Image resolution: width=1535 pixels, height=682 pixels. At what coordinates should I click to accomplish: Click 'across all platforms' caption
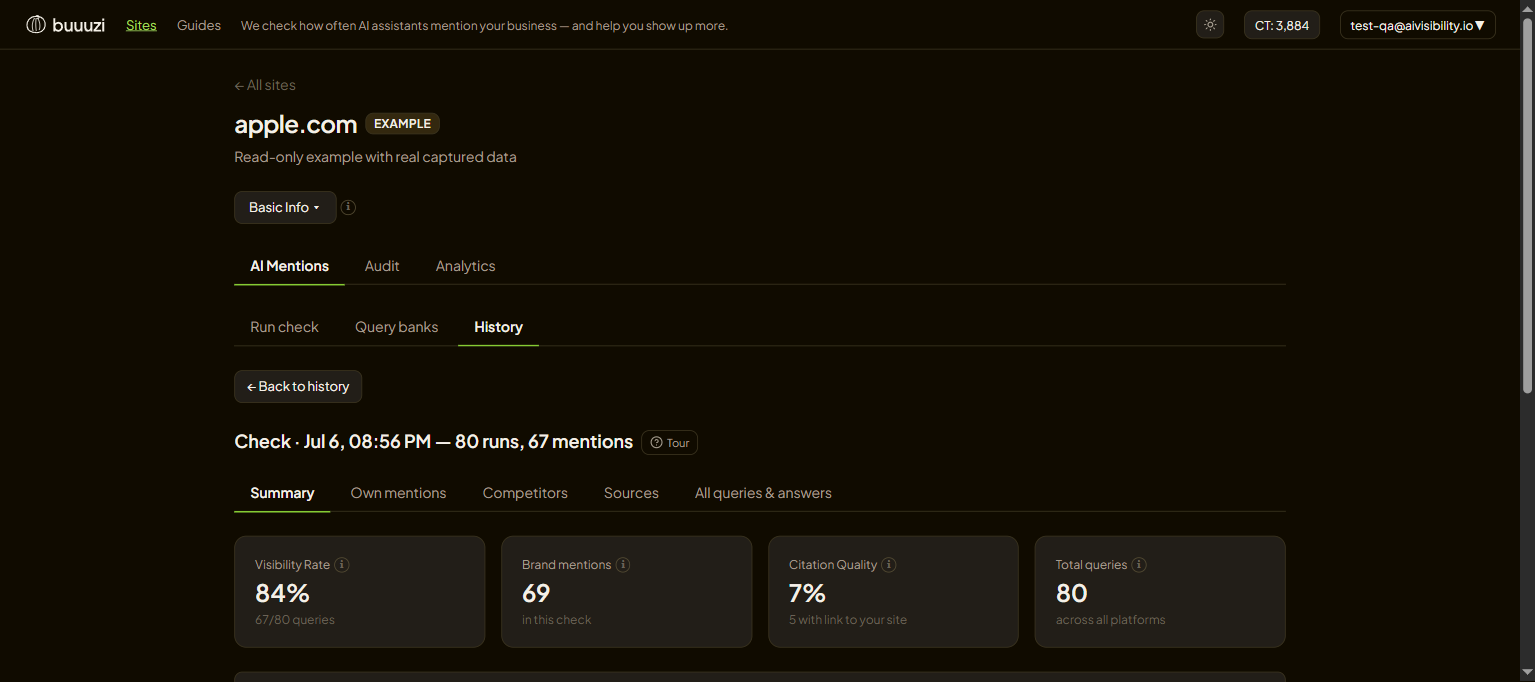point(1111,620)
